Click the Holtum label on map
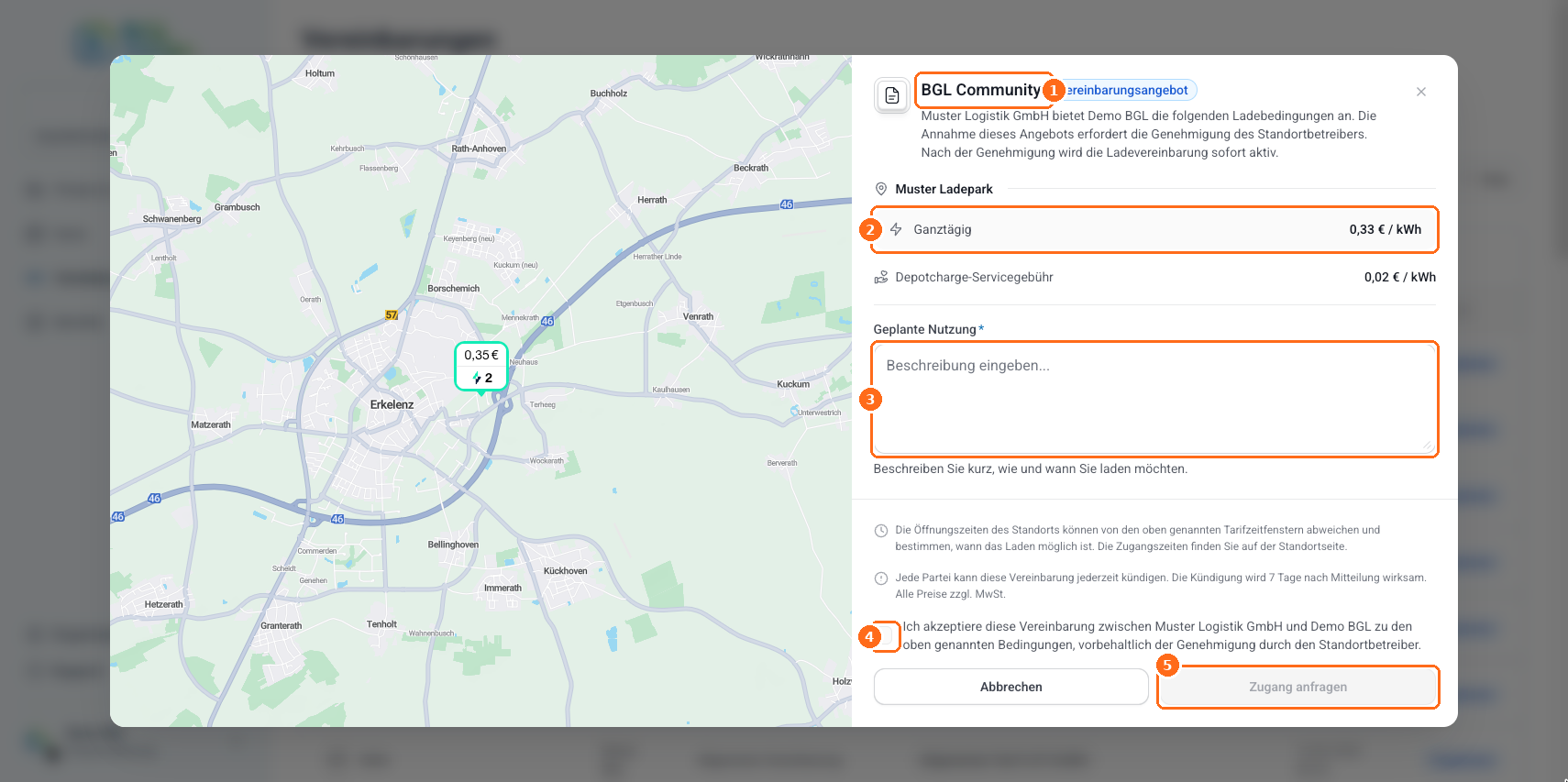The height and width of the screenshot is (782, 1568). [320, 73]
